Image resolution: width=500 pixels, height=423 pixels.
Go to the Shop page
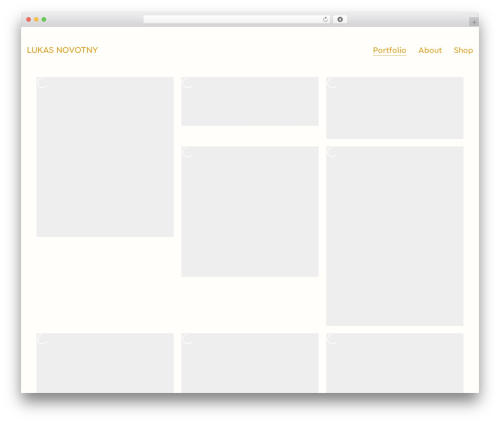point(463,50)
